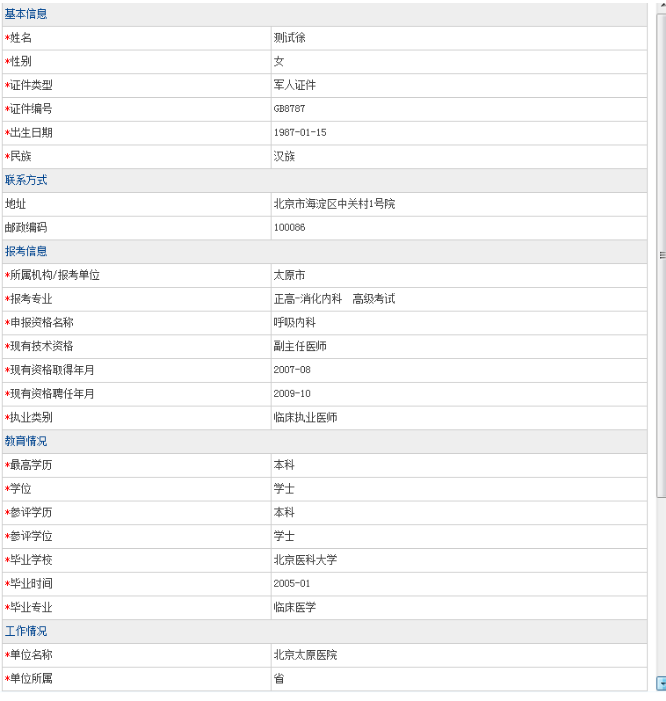Click the label 毕业时间
Screen dimensions: 666x701
pyautogui.click(x=31, y=584)
